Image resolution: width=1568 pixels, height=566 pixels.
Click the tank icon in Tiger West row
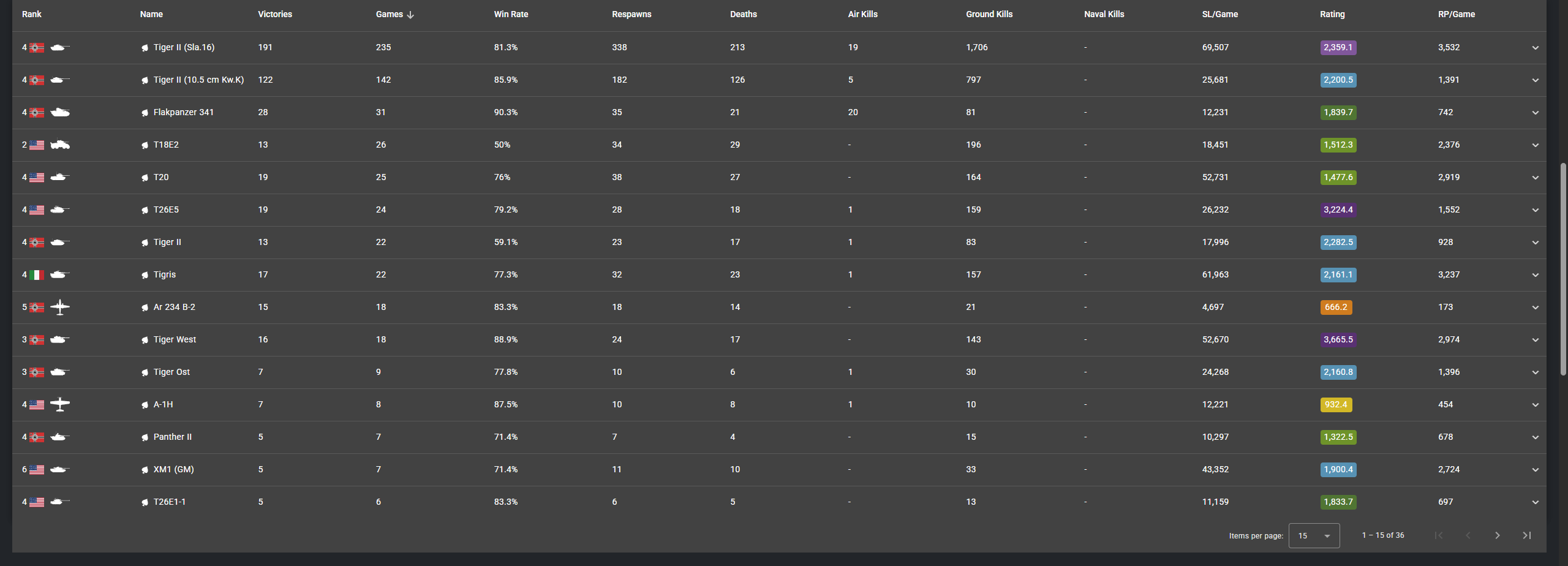59,339
